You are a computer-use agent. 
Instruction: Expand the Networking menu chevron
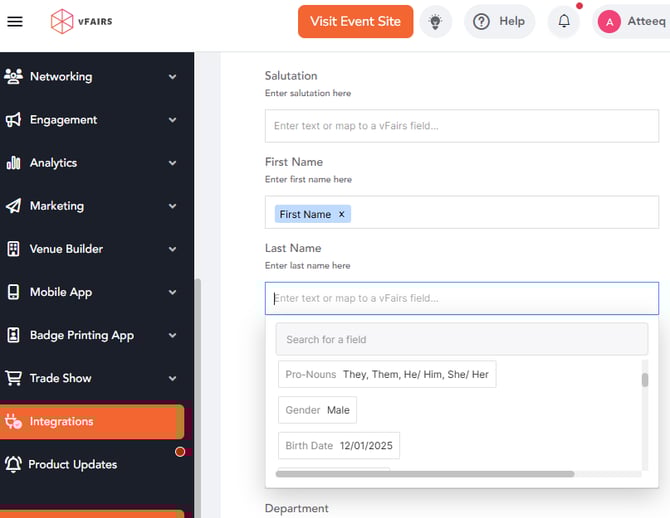pos(173,77)
